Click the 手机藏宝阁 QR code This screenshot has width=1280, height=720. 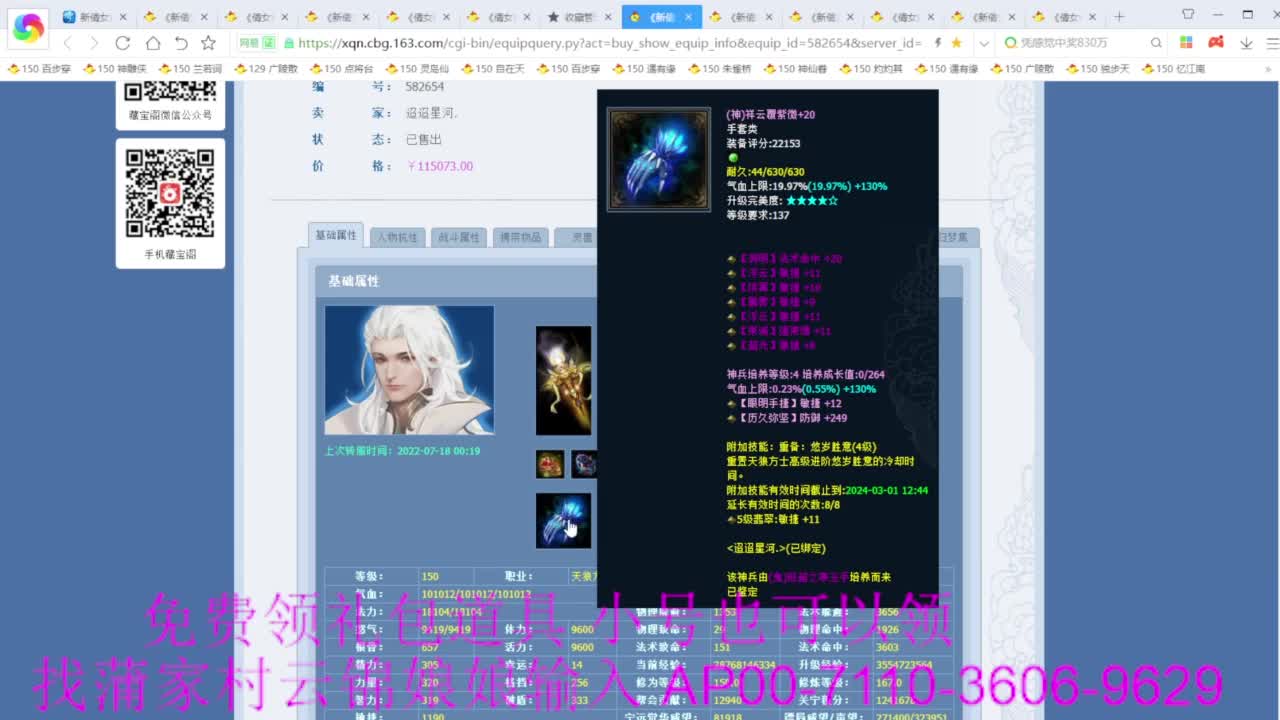[x=170, y=193]
